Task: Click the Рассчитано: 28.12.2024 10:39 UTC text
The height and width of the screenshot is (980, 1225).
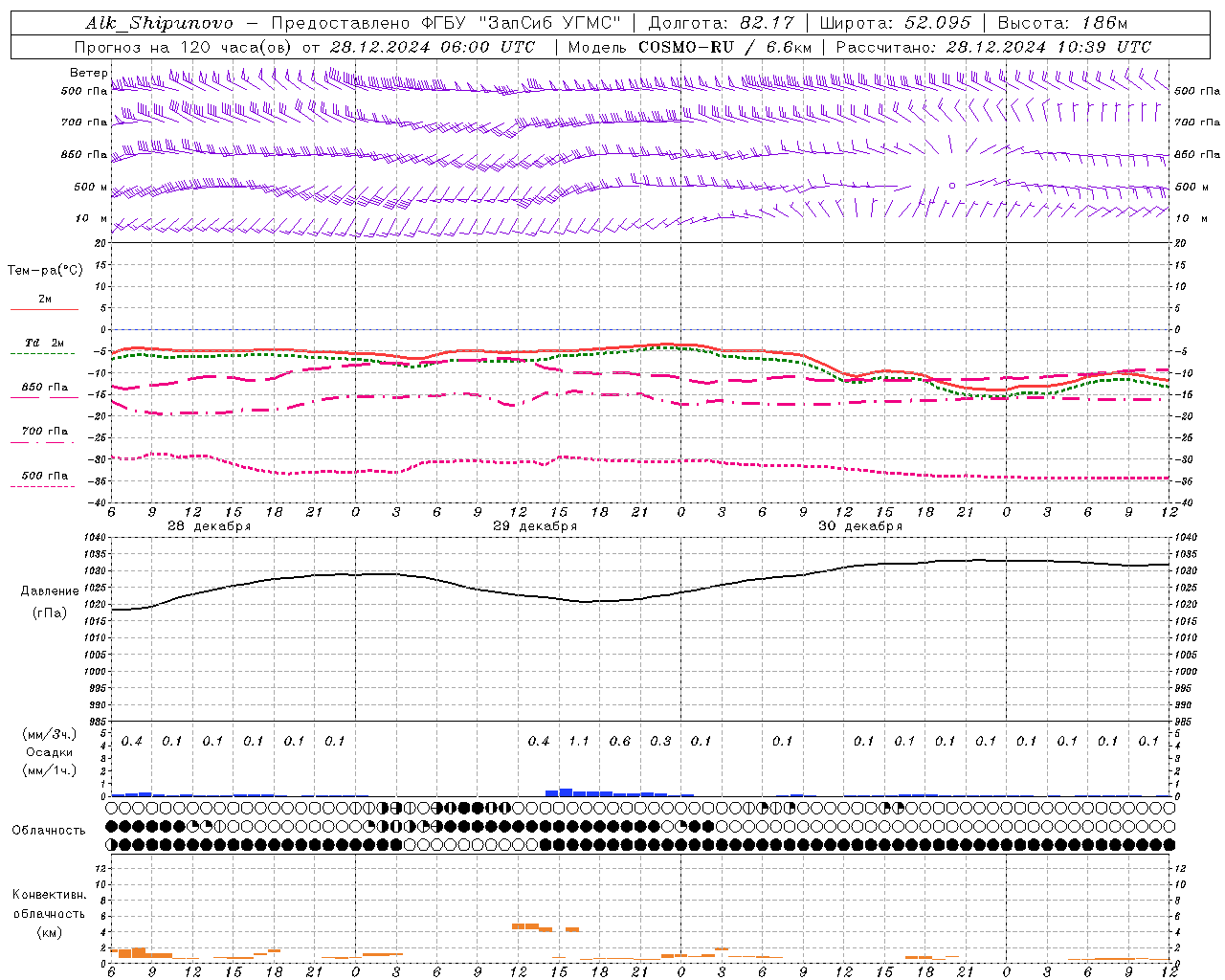Action: 993,47
